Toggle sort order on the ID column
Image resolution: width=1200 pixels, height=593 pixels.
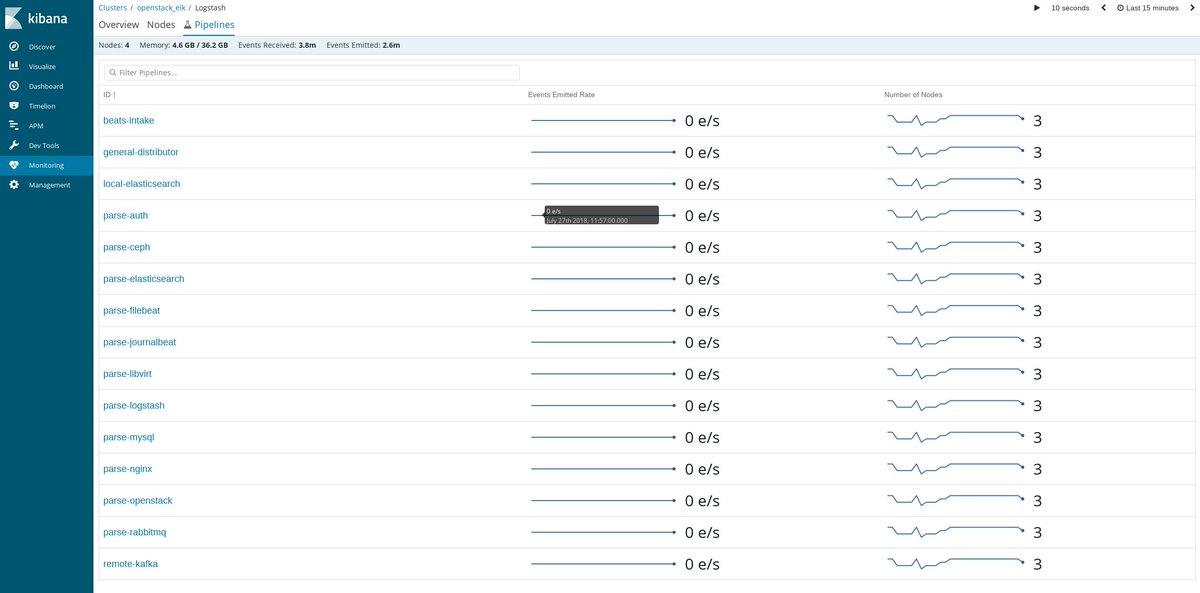pyautogui.click(x=105, y=94)
